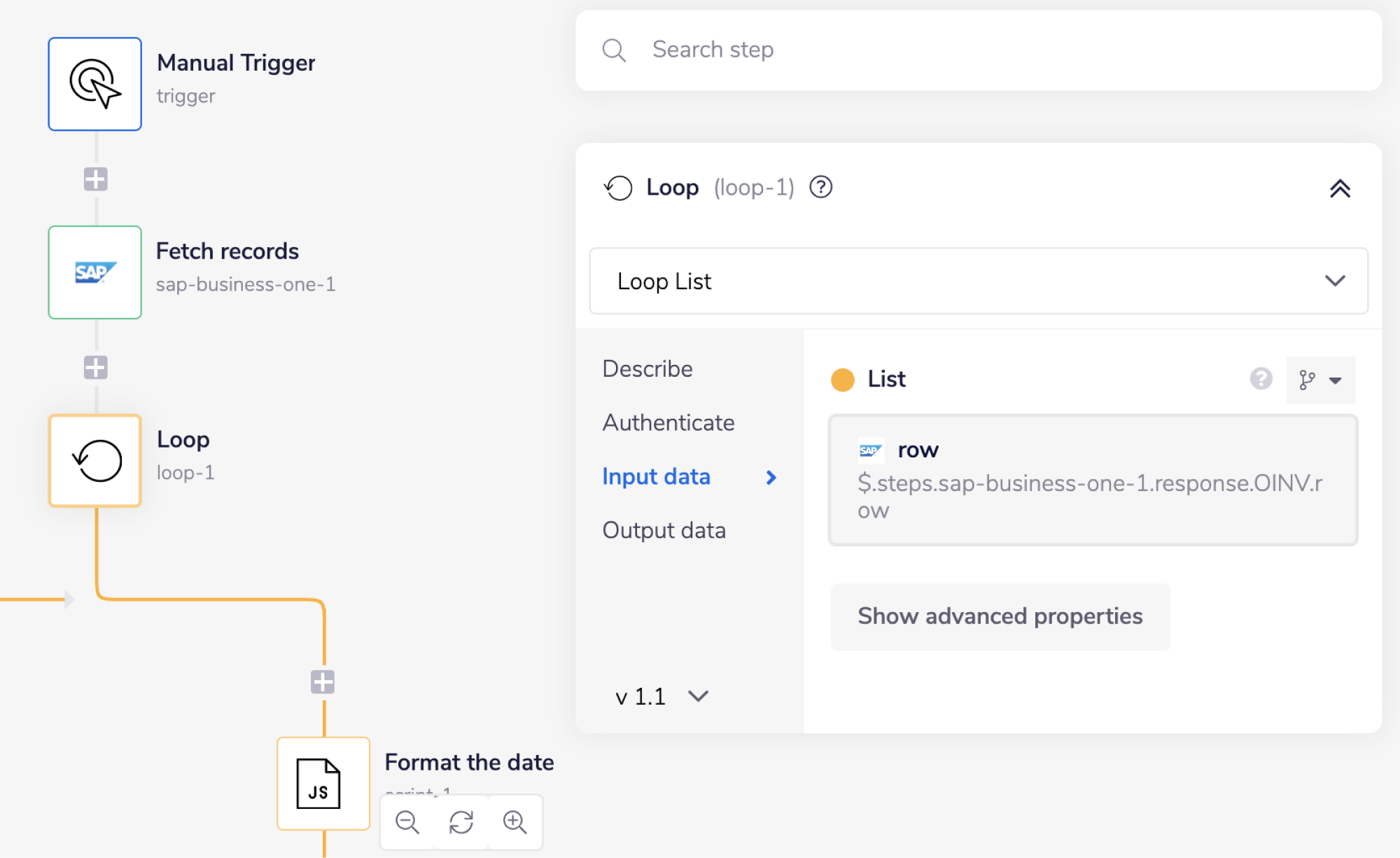Click the List field help question mark
Screen dimensions: 1400x858
(x=1261, y=379)
